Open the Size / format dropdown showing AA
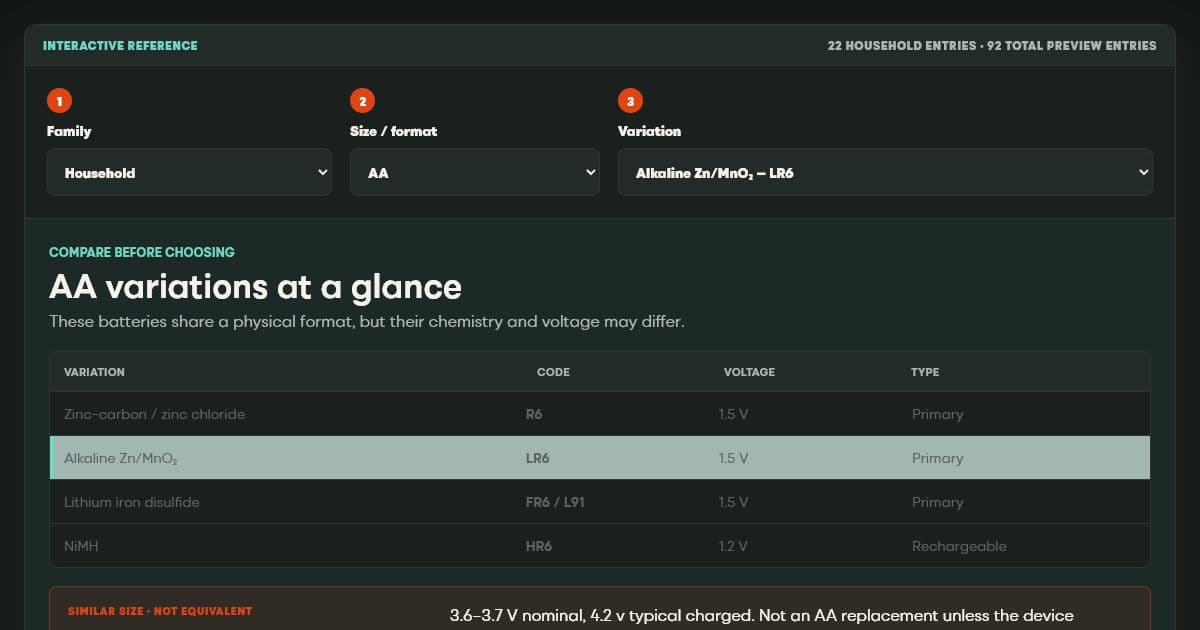The image size is (1200, 630). point(475,172)
